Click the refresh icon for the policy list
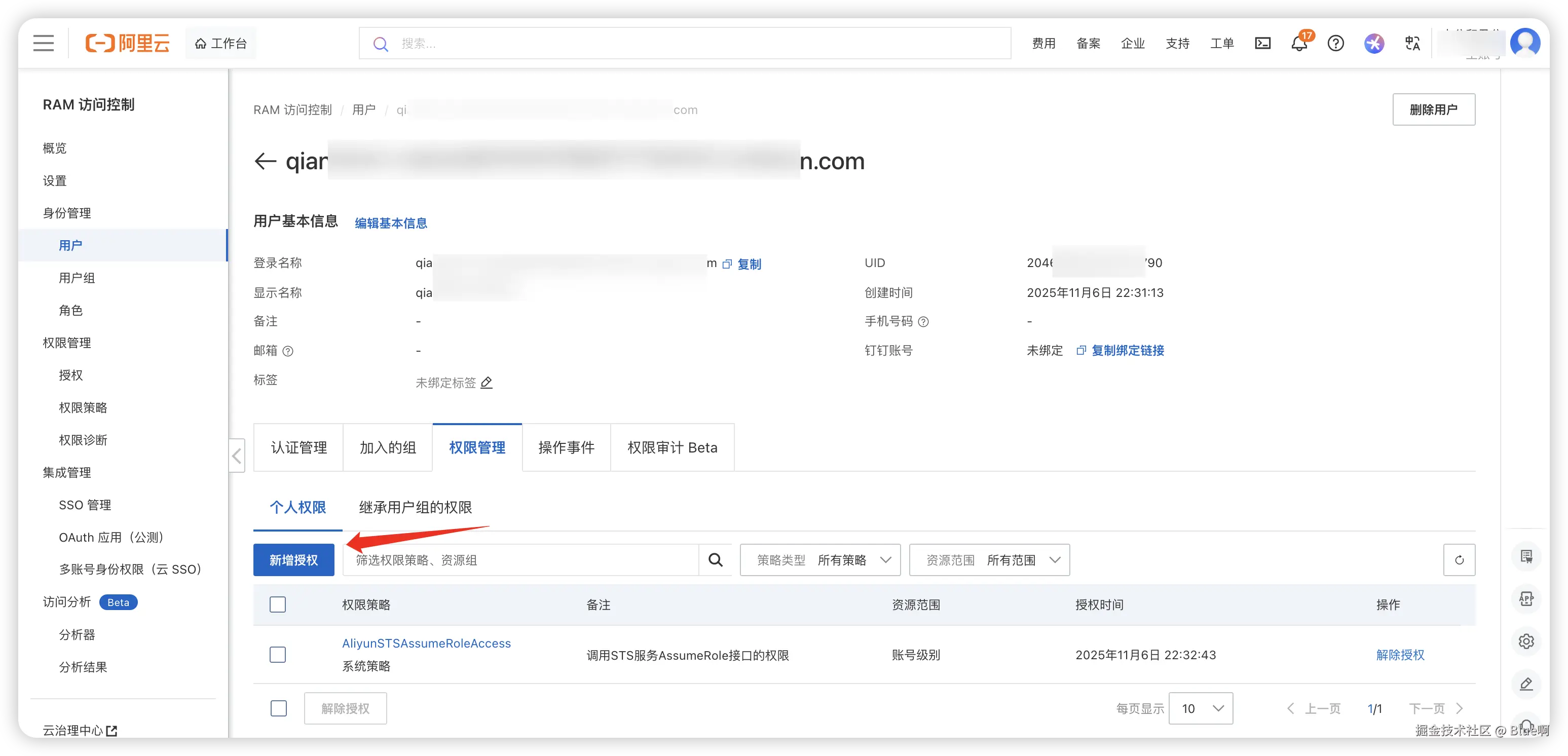 (1459, 560)
